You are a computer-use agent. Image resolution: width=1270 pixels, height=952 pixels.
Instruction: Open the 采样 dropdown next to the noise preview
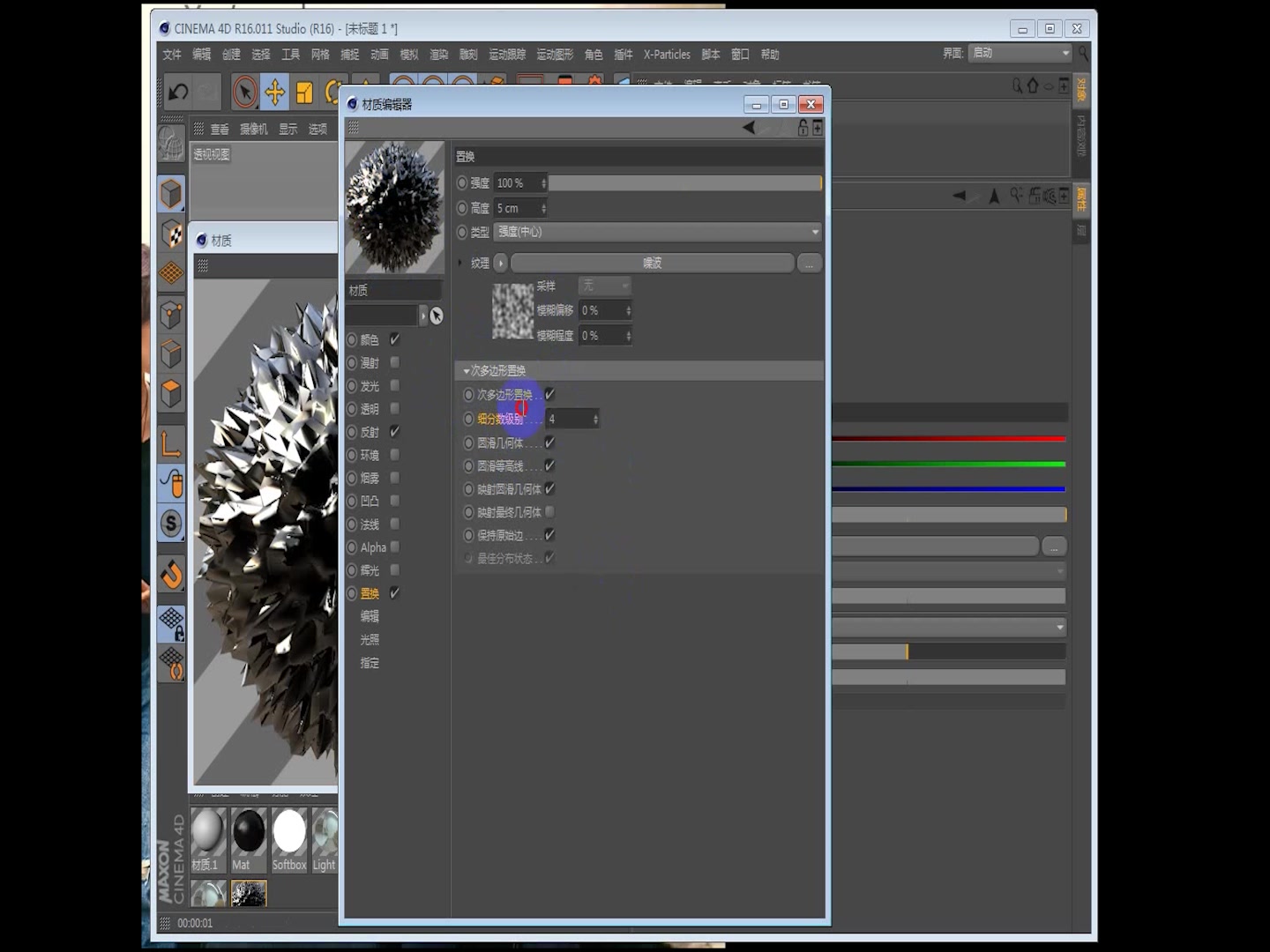(604, 286)
